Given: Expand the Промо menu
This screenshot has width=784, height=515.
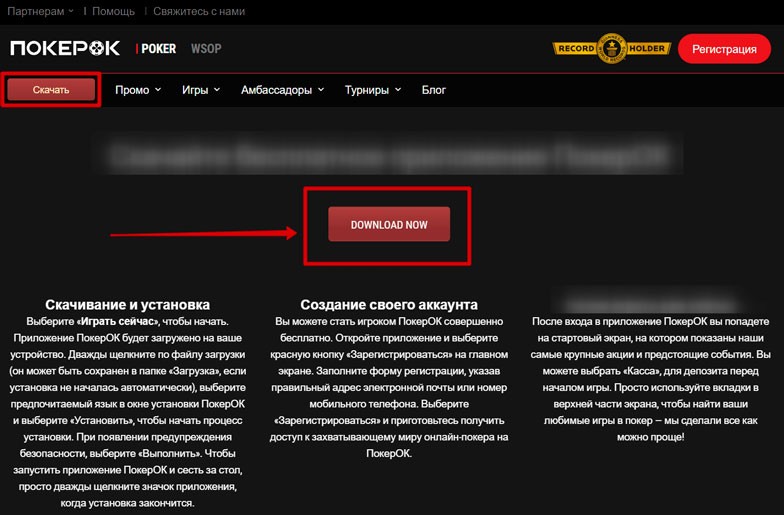Looking at the screenshot, I should [138, 90].
